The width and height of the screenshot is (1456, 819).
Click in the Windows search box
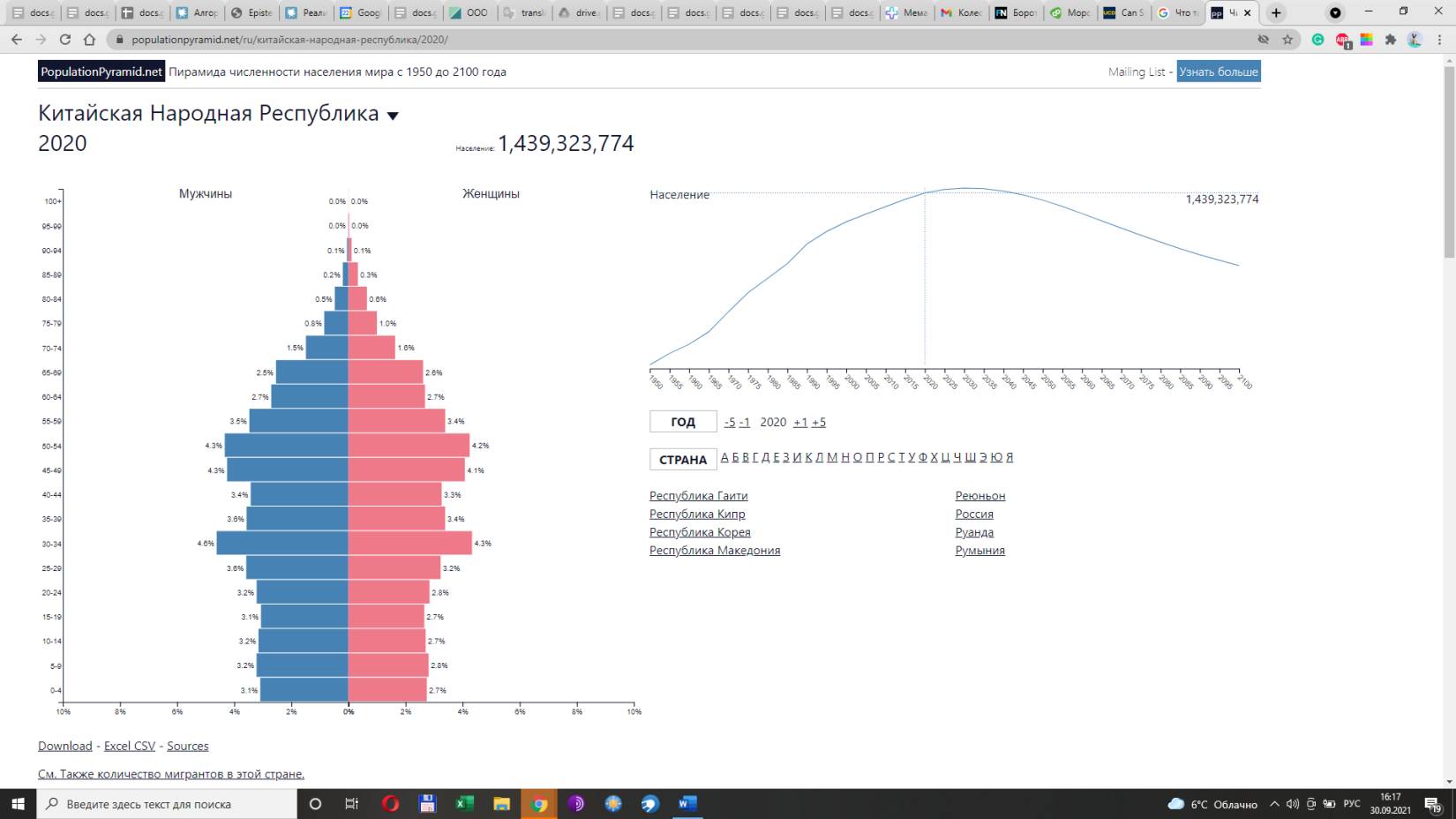pyautogui.click(x=168, y=804)
